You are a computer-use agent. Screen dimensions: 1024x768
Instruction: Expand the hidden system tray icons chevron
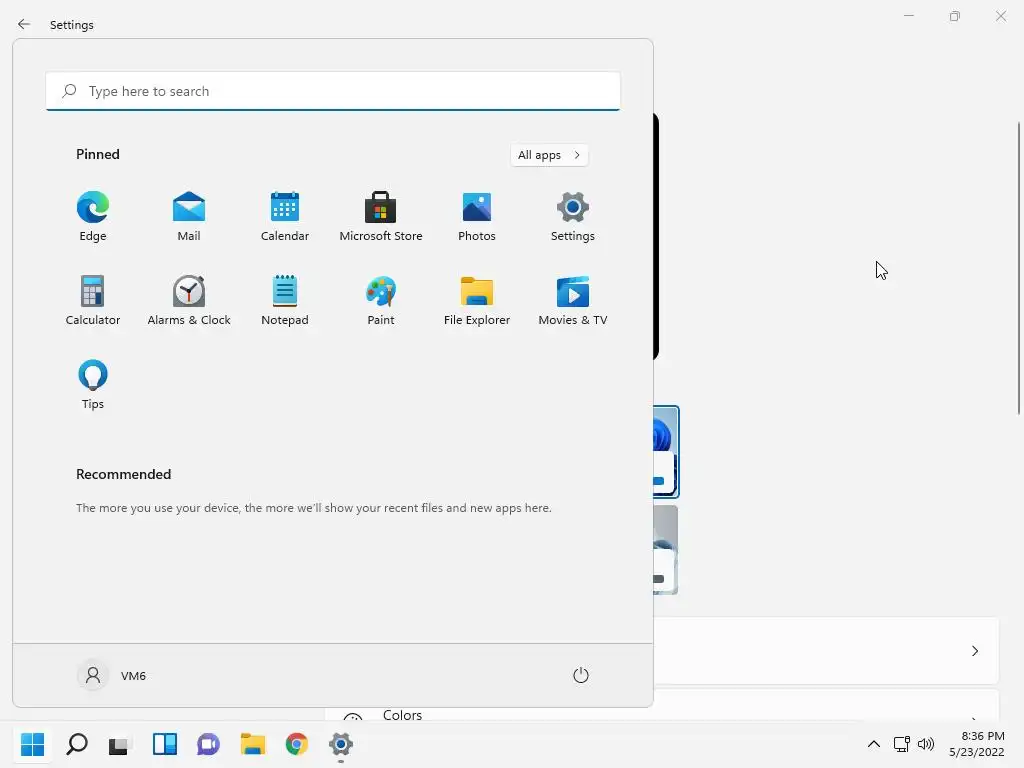[874, 744]
